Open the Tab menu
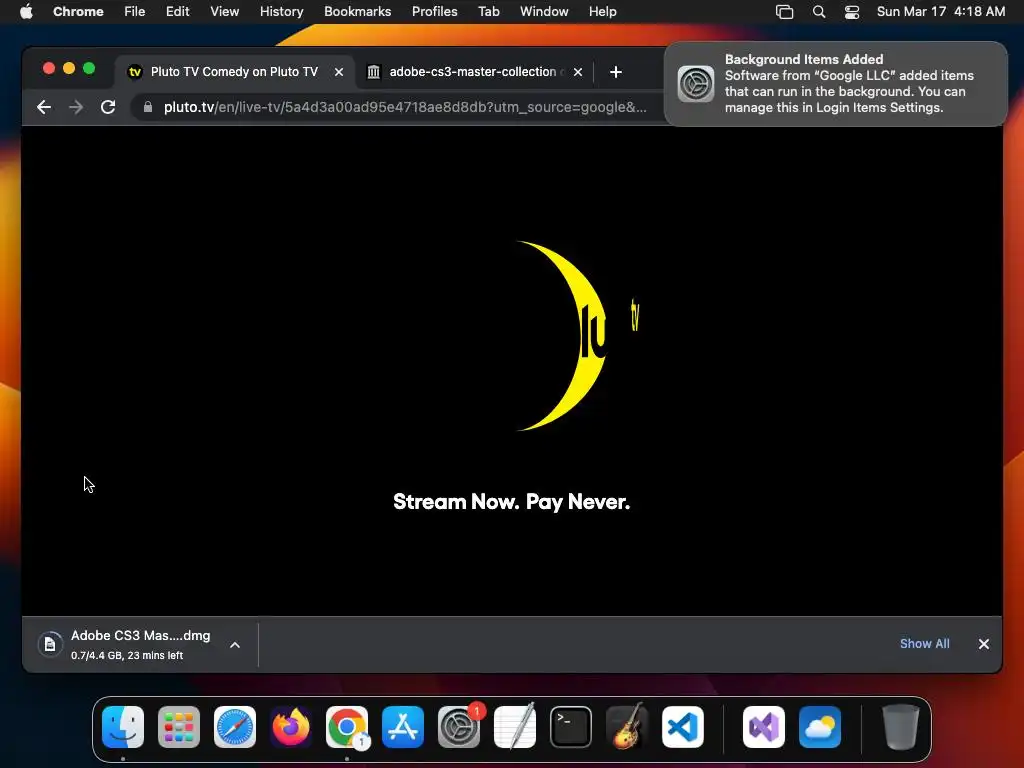The image size is (1024, 768). (488, 11)
